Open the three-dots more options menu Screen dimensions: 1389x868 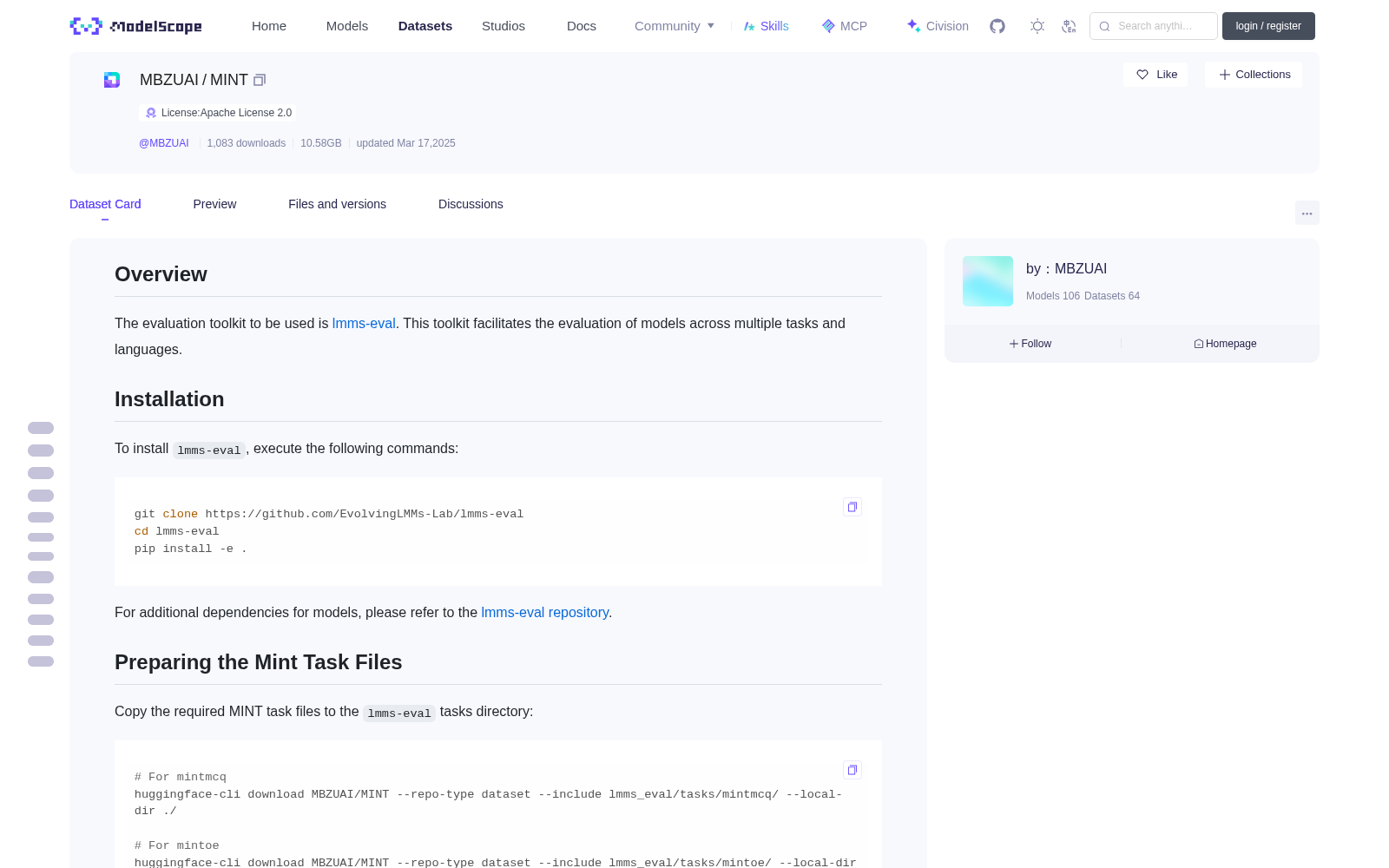pos(1307,213)
